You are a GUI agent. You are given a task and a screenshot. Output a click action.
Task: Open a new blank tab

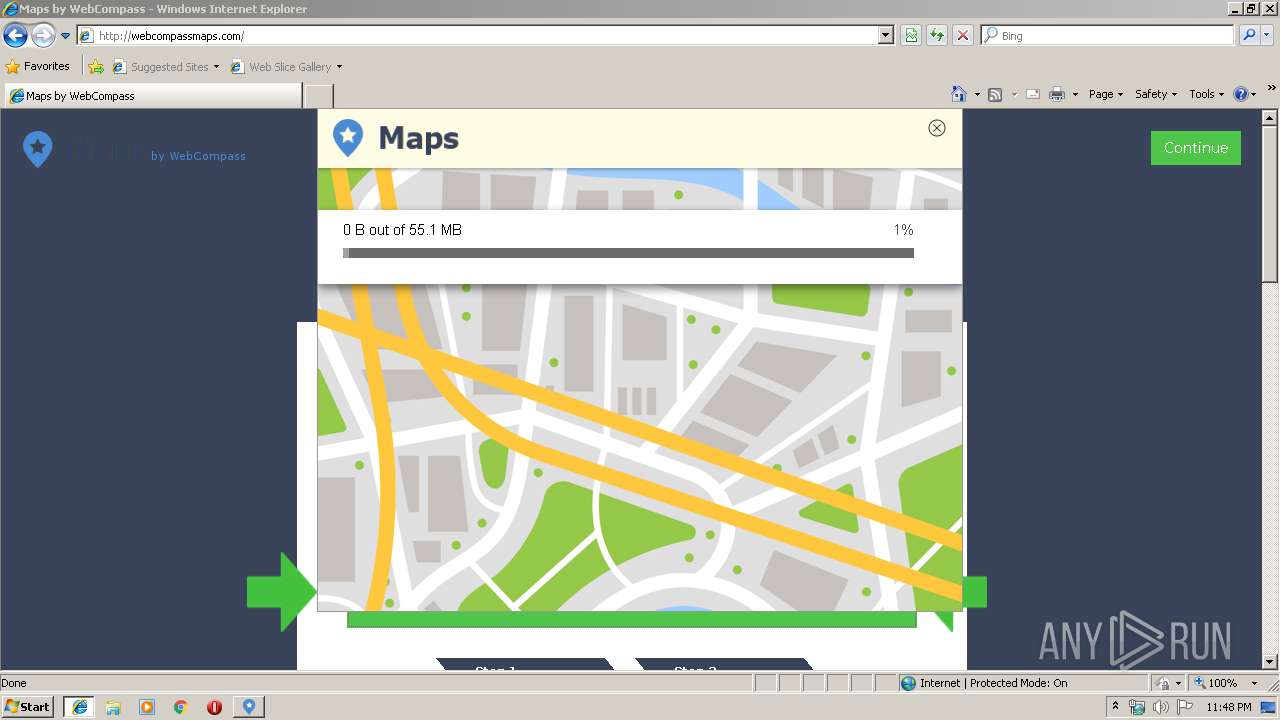318,96
